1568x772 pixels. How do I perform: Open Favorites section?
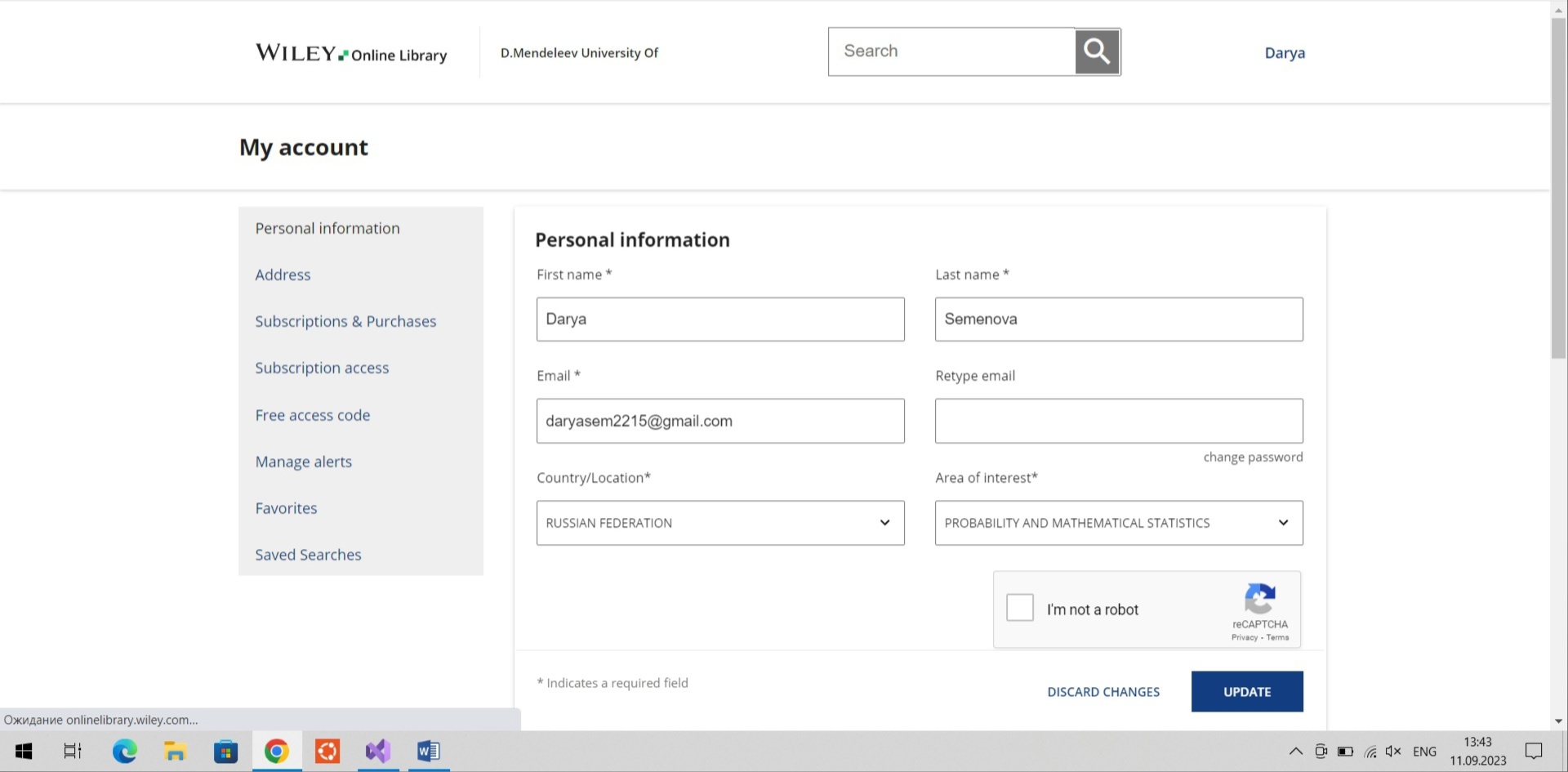(x=286, y=508)
